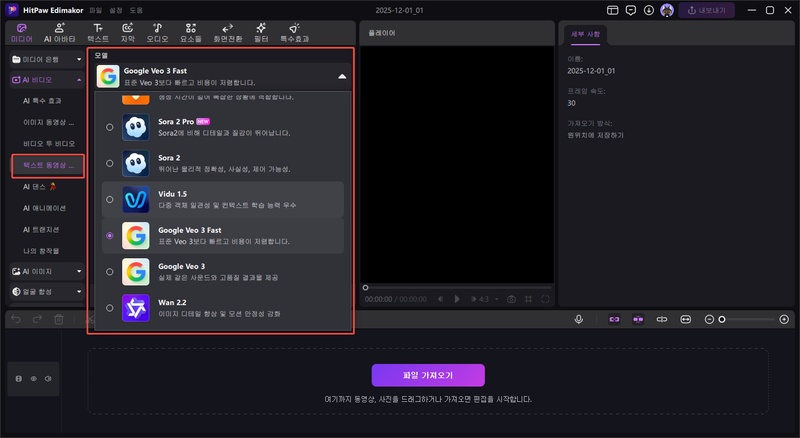Click the crop grid icon in player

point(529,299)
